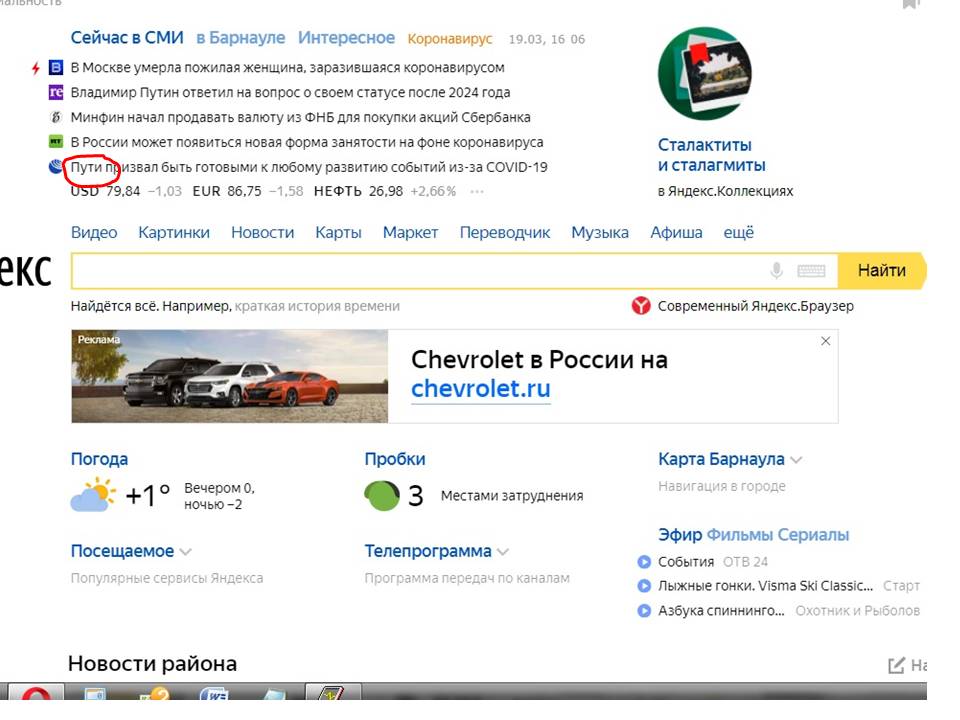This screenshot has width=960, height=720.
Task: Open the Сталактиты и сталагмиты title link
Action: point(711,155)
